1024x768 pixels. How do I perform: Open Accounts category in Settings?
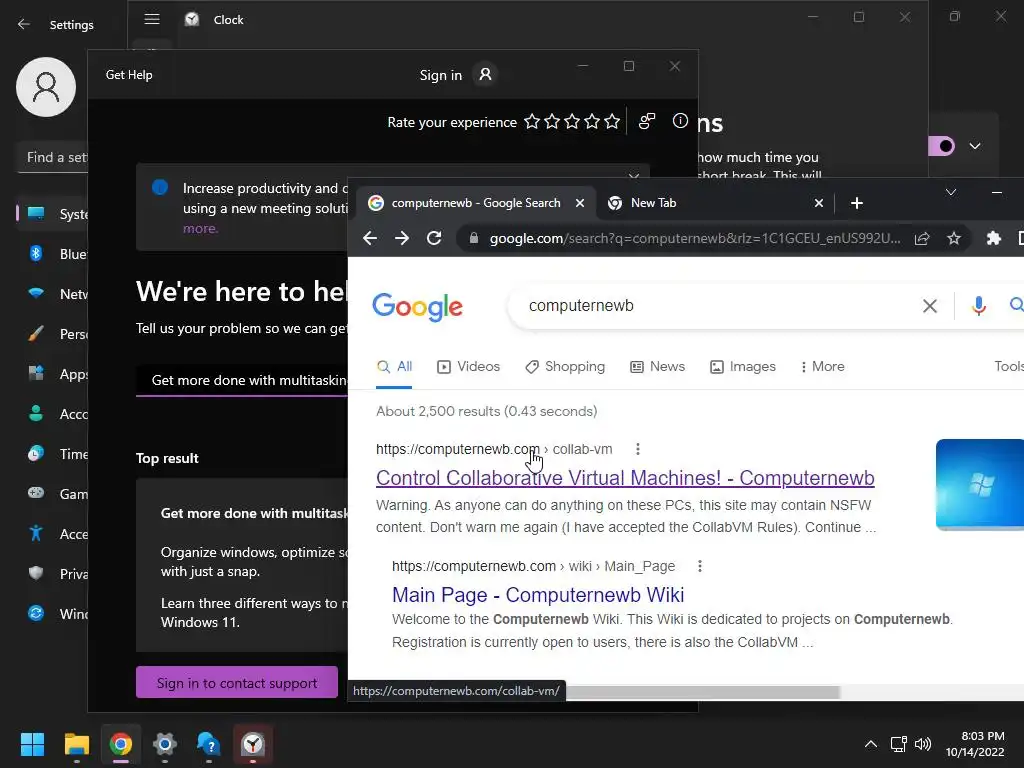point(54,413)
